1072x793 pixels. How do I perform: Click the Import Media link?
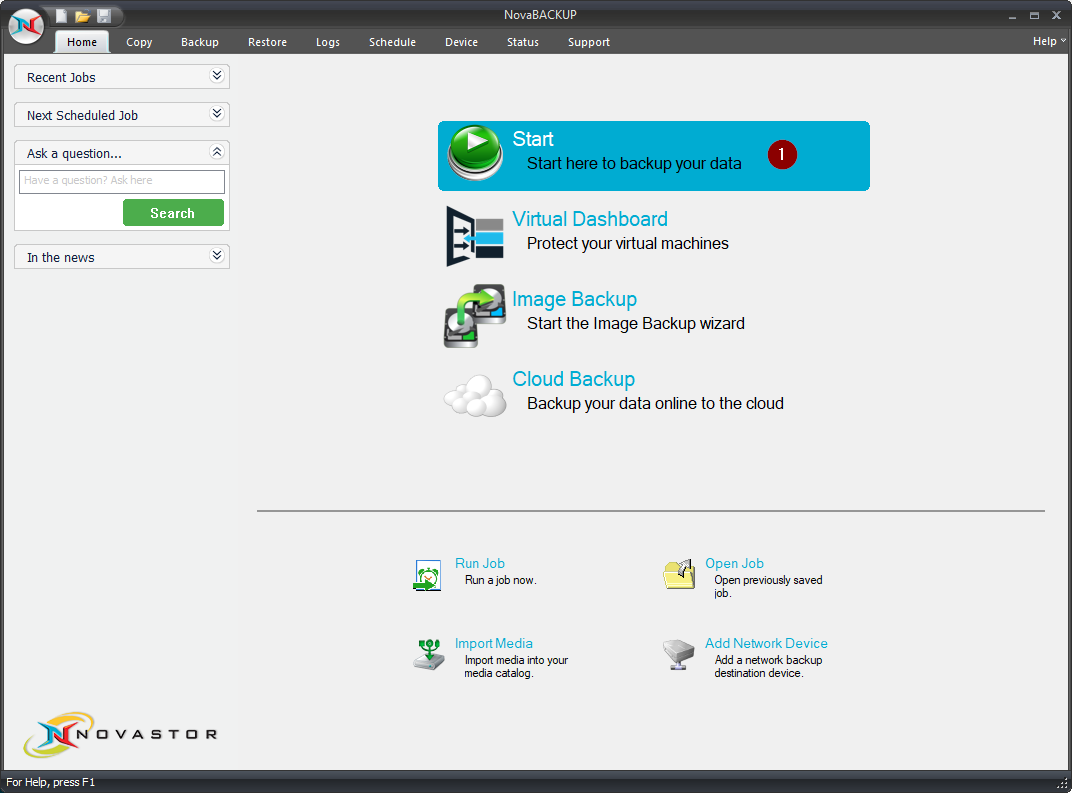(x=494, y=643)
